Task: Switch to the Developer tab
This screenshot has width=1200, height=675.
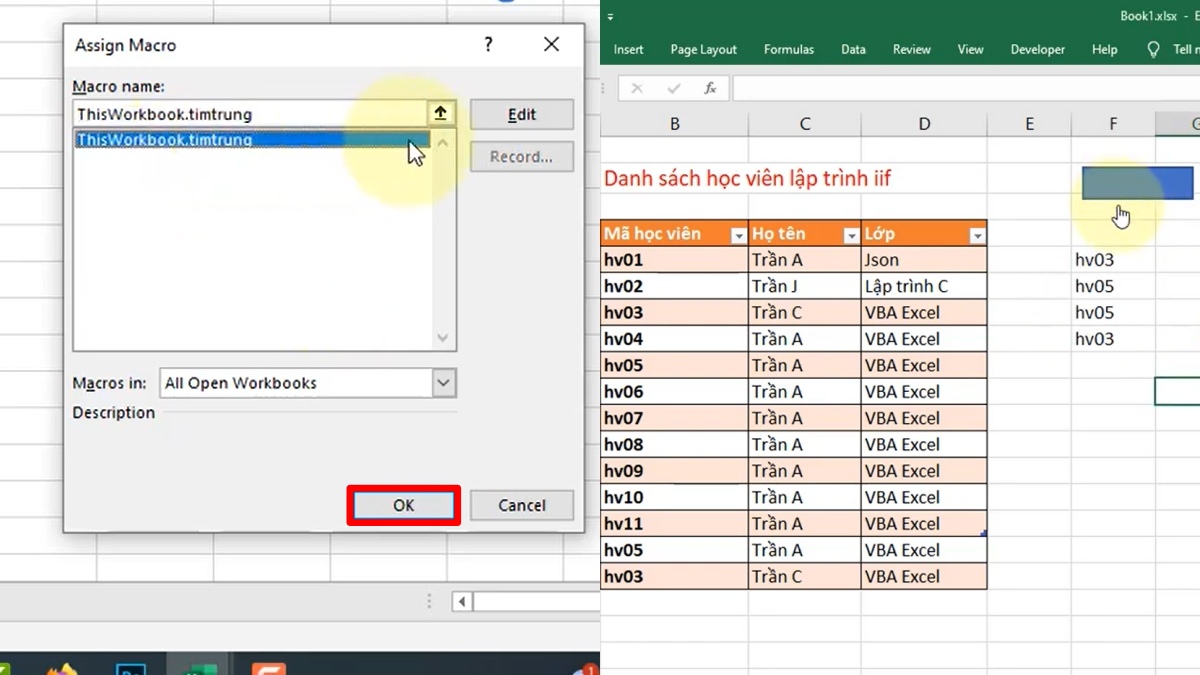Action: 1038,49
